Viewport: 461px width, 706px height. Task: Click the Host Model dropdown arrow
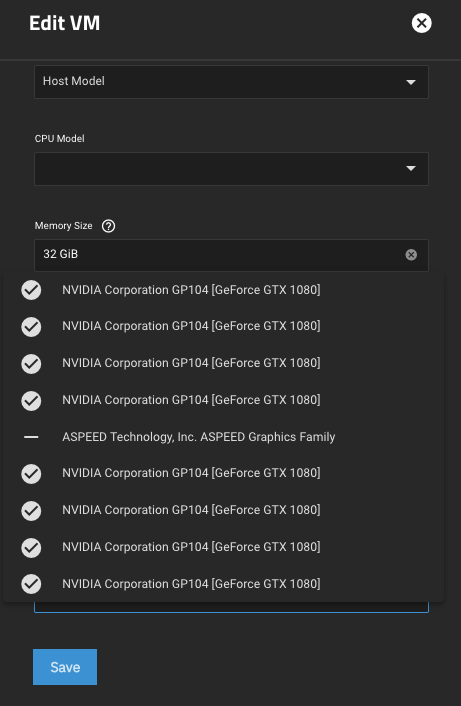point(411,82)
